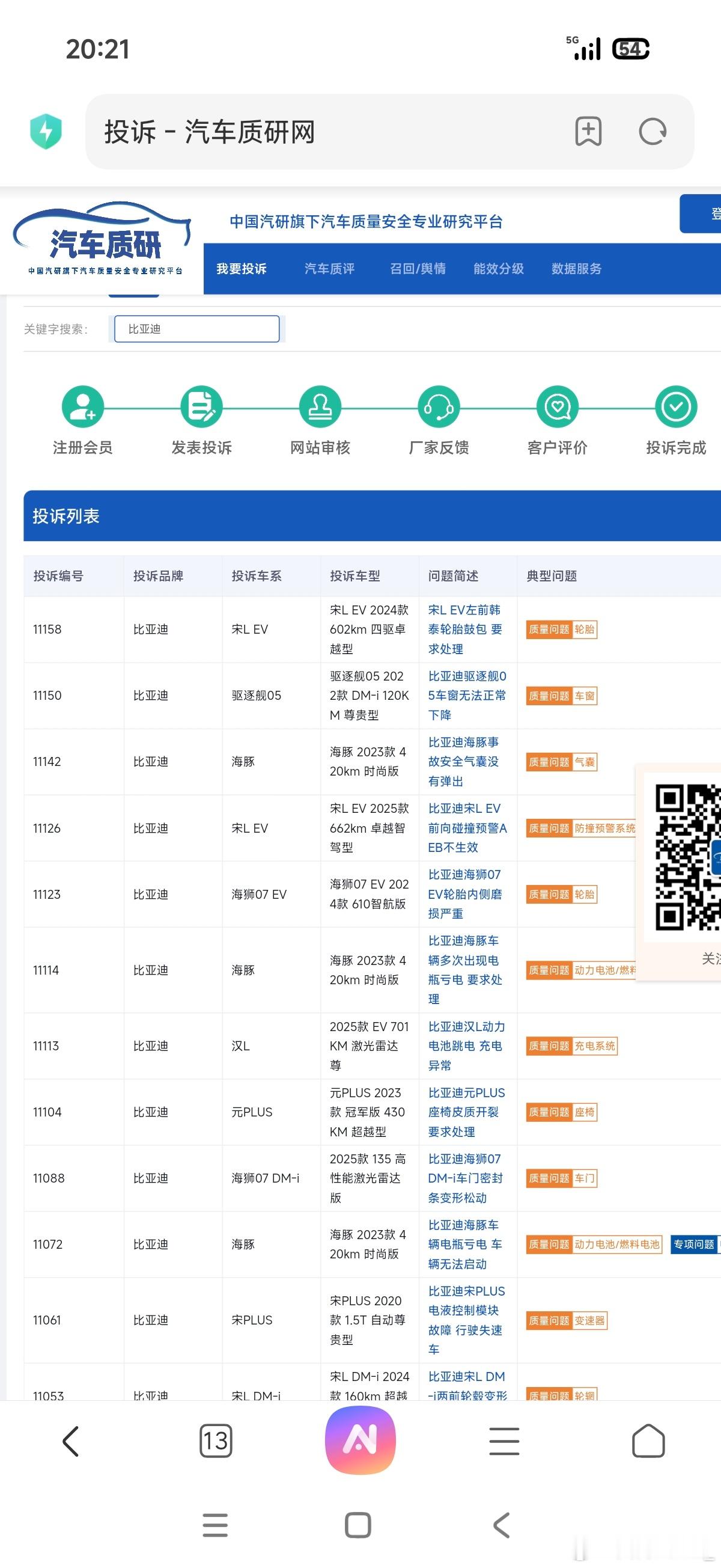The image size is (721, 1568).
Task: Click the 车门 tag in row 11088
Action: pyautogui.click(x=585, y=1178)
